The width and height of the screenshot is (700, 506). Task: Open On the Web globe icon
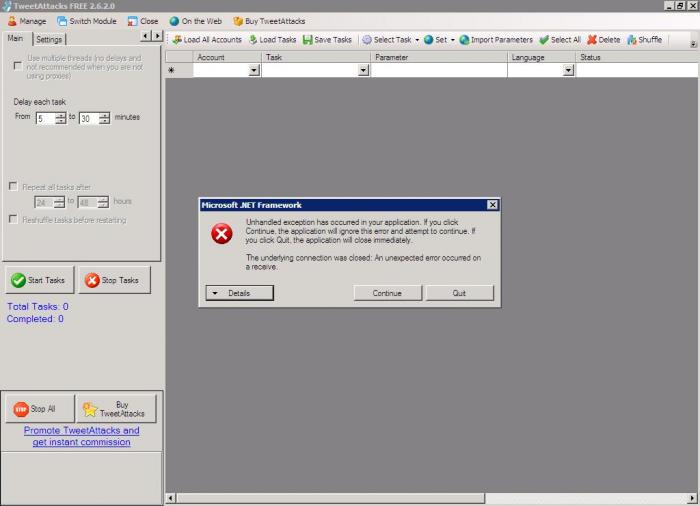[x=174, y=21]
